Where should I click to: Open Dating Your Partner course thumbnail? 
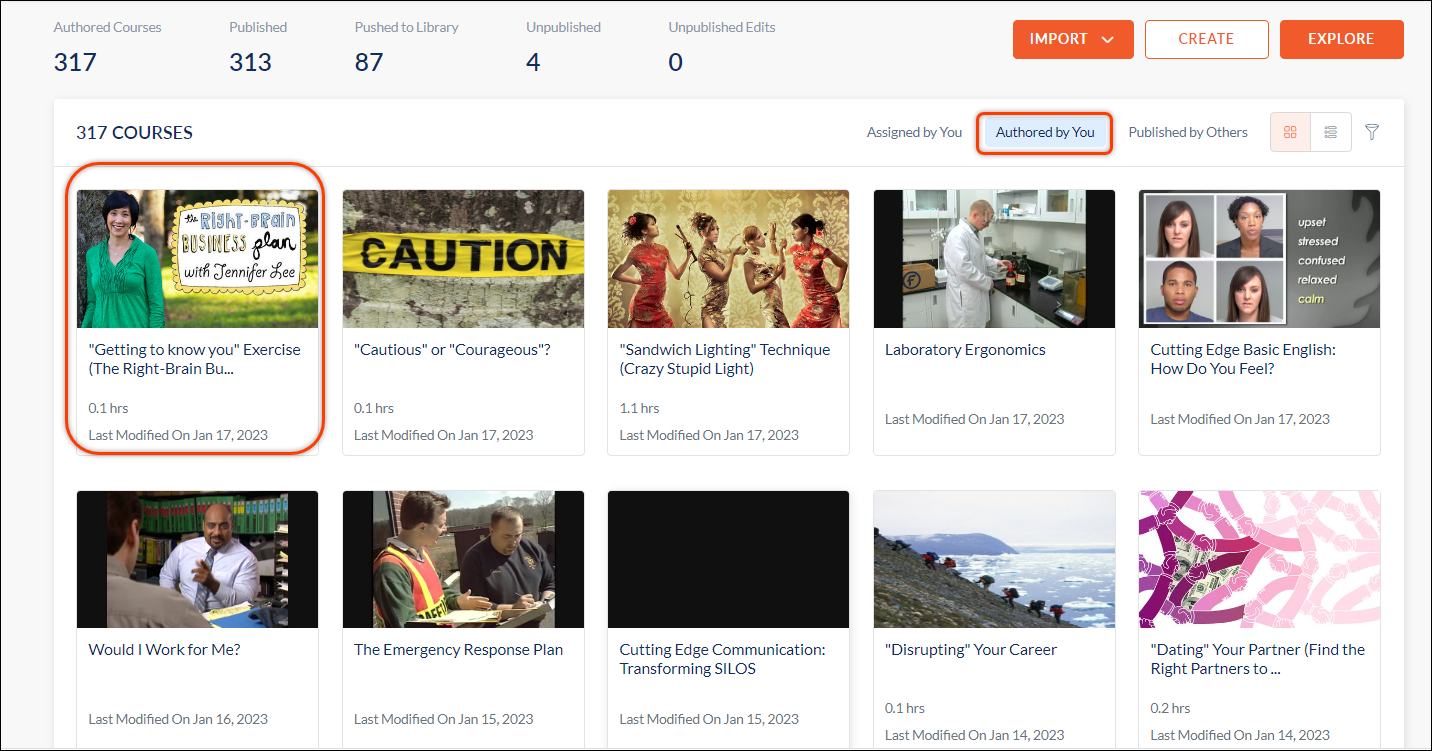(x=1259, y=559)
